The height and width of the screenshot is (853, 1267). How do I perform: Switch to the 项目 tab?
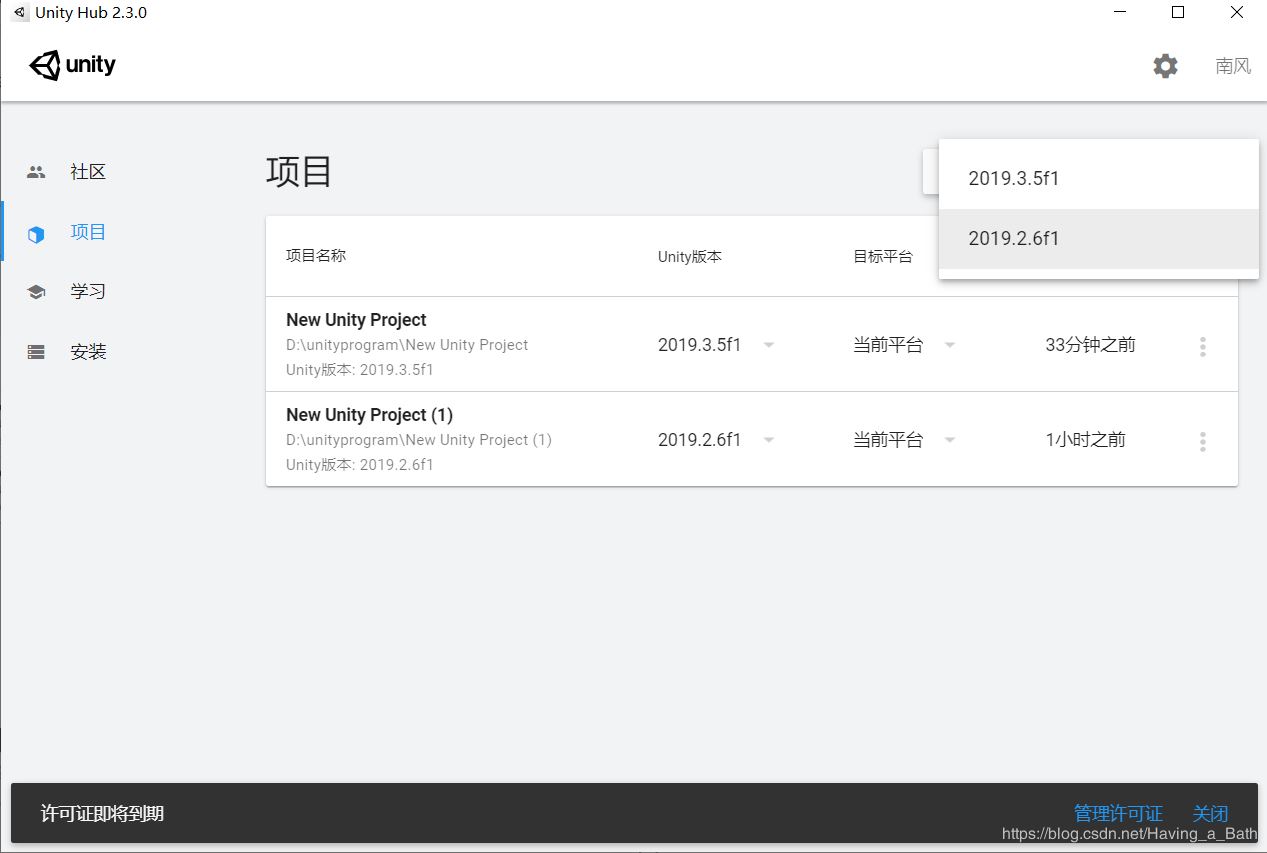pos(88,232)
